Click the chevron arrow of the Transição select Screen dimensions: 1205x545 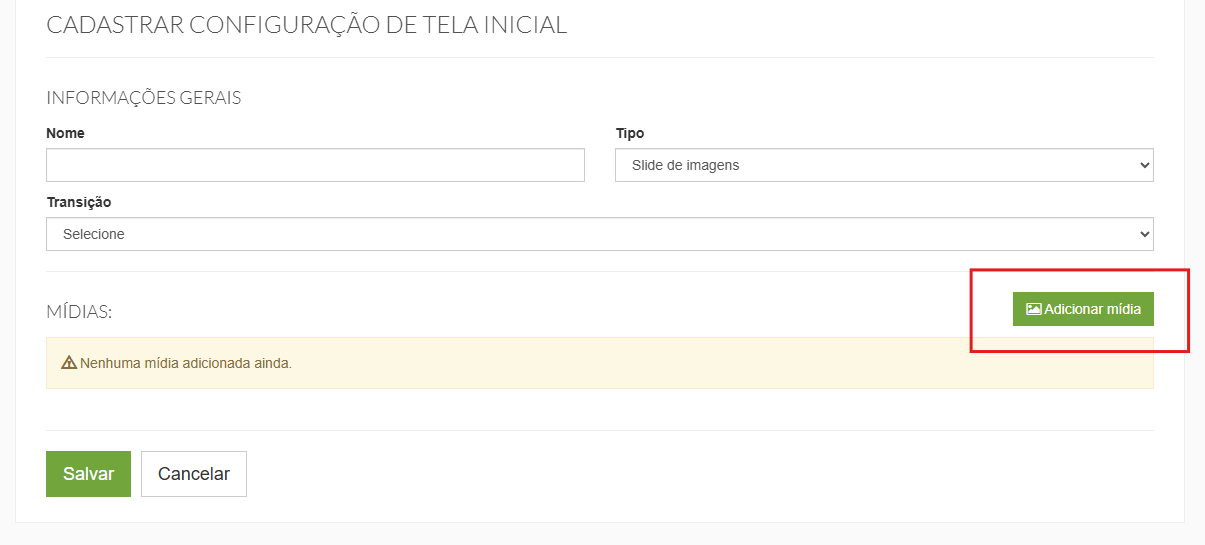coord(1145,234)
